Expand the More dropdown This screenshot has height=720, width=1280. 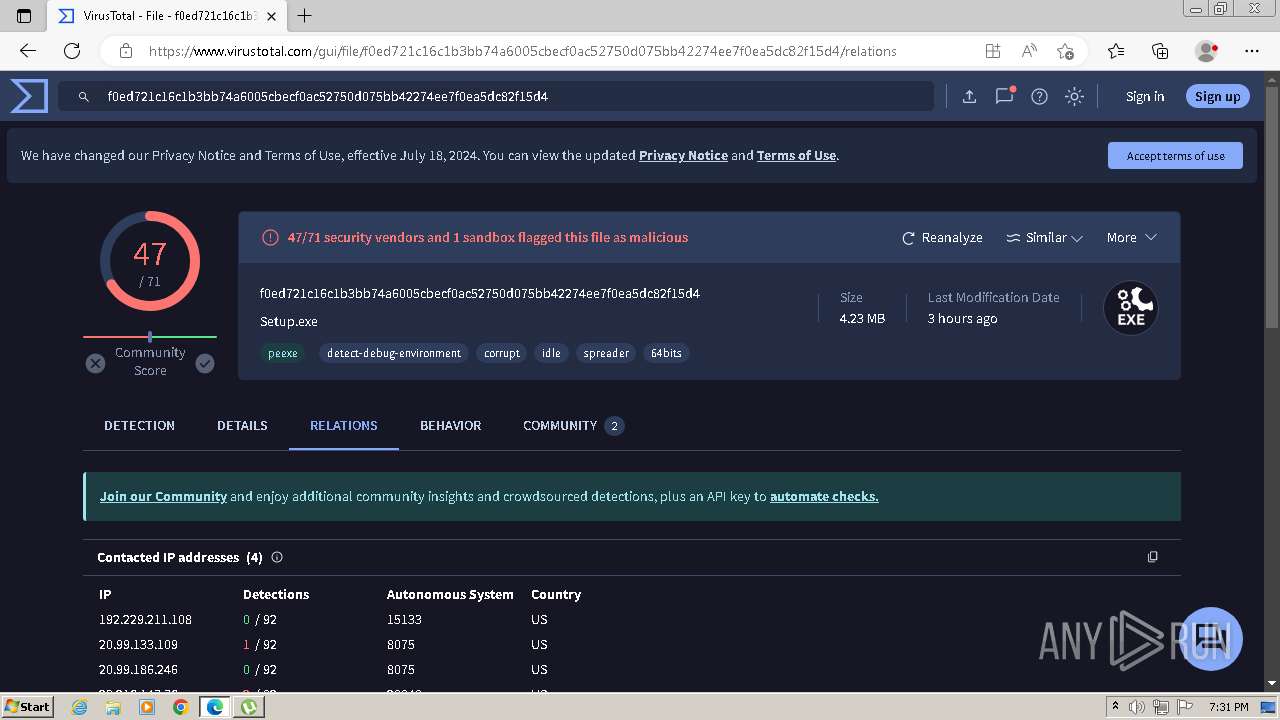point(1131,238)
